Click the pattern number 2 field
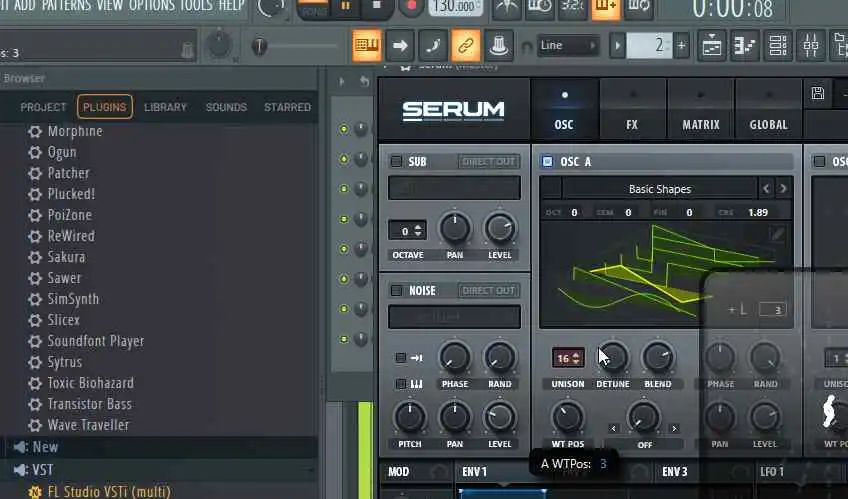Image resolution: width=848 pixels, height=499 pixels. (x=649, y=46)
